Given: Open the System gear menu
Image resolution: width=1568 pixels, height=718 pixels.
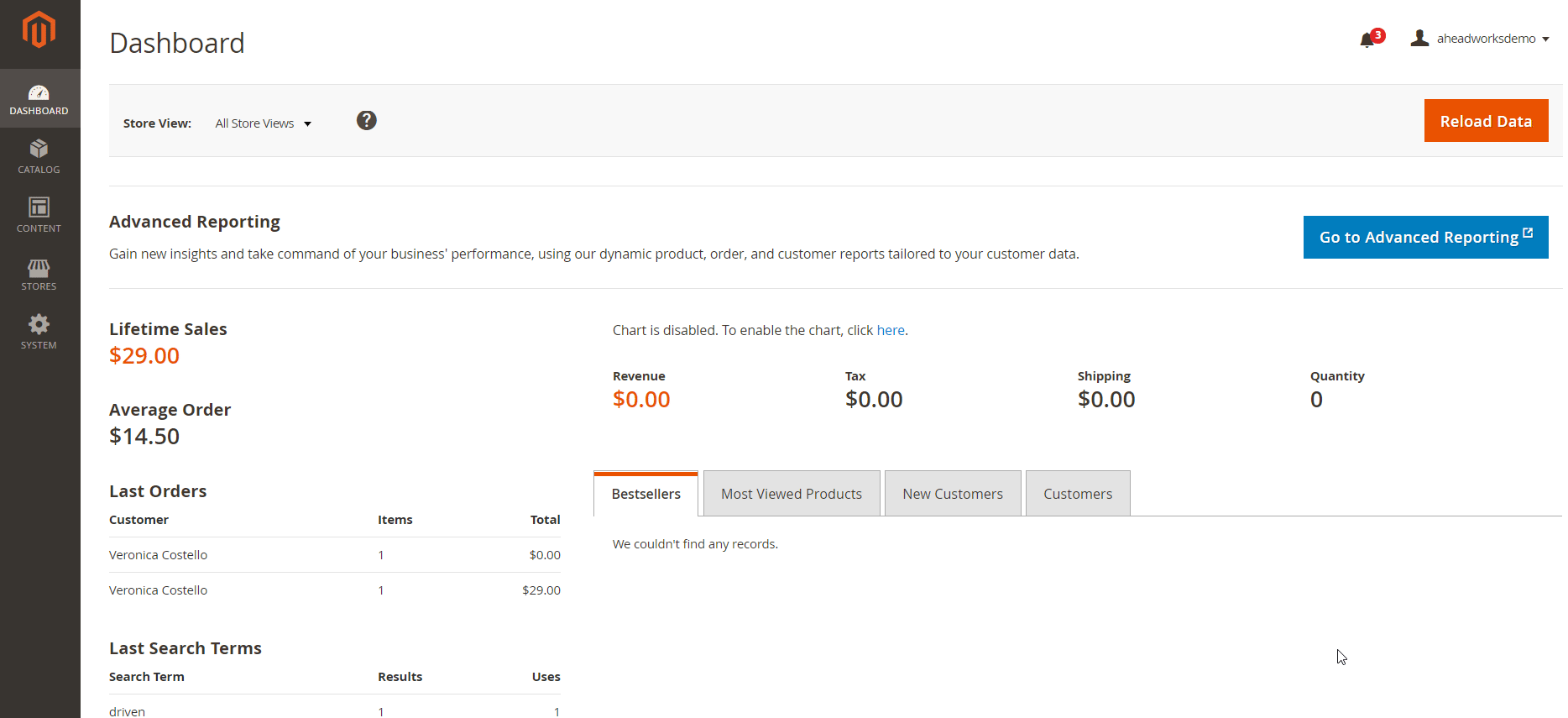Looking at the screenshot, I should (39, 333).
